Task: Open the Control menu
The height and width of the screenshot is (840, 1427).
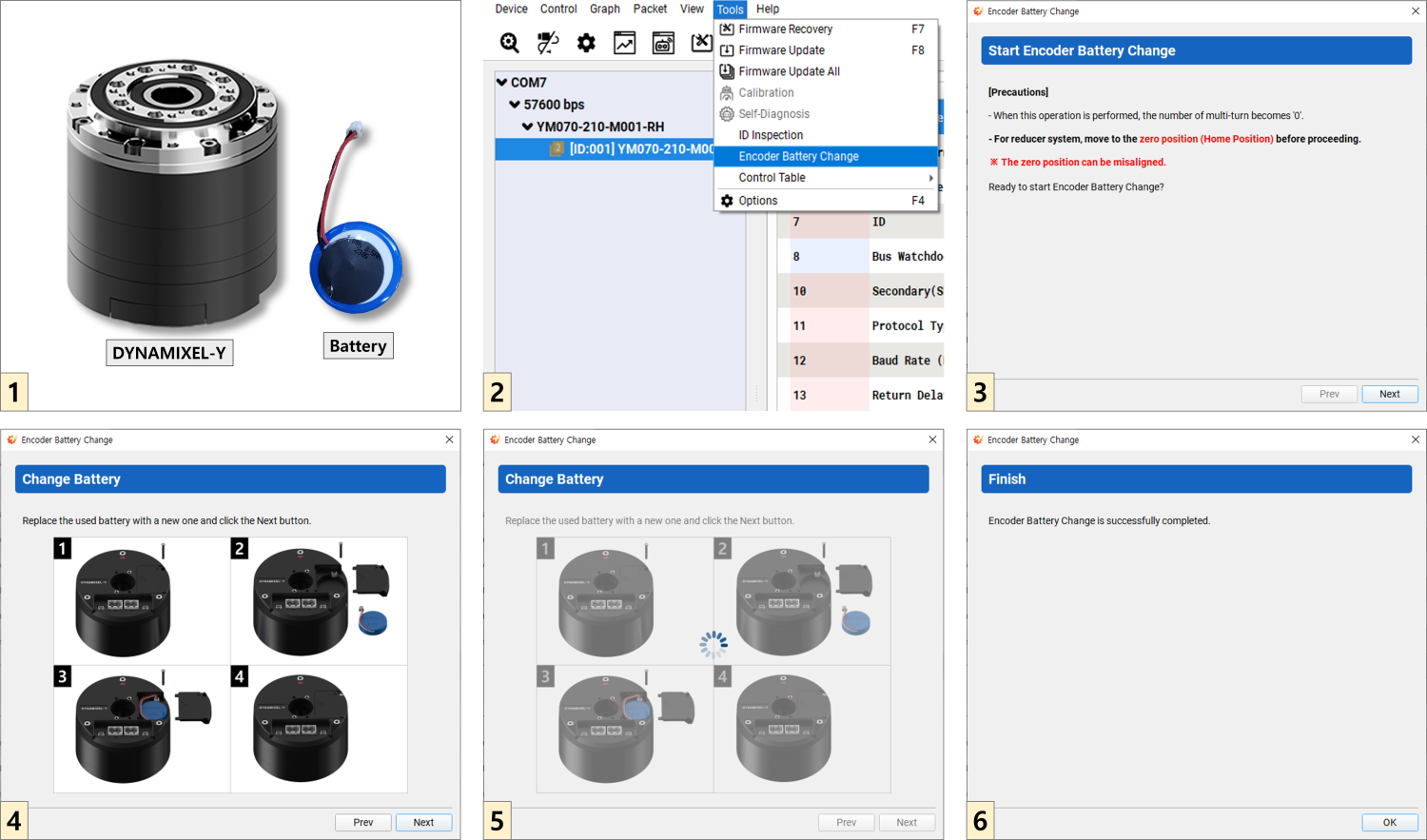Action: [558, 9]
